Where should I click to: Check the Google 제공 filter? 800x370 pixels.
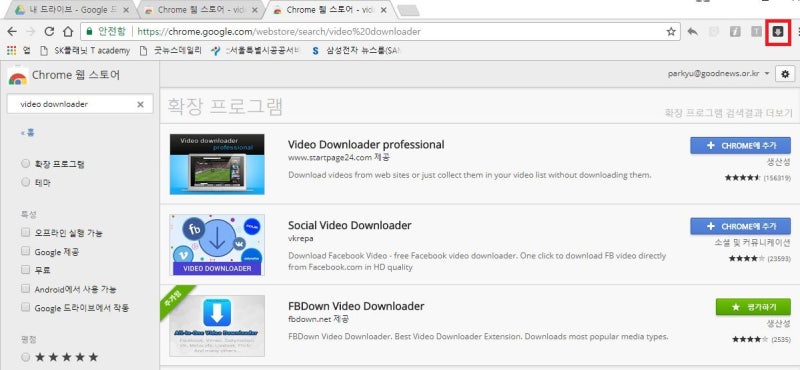click(x=26, y=251)
